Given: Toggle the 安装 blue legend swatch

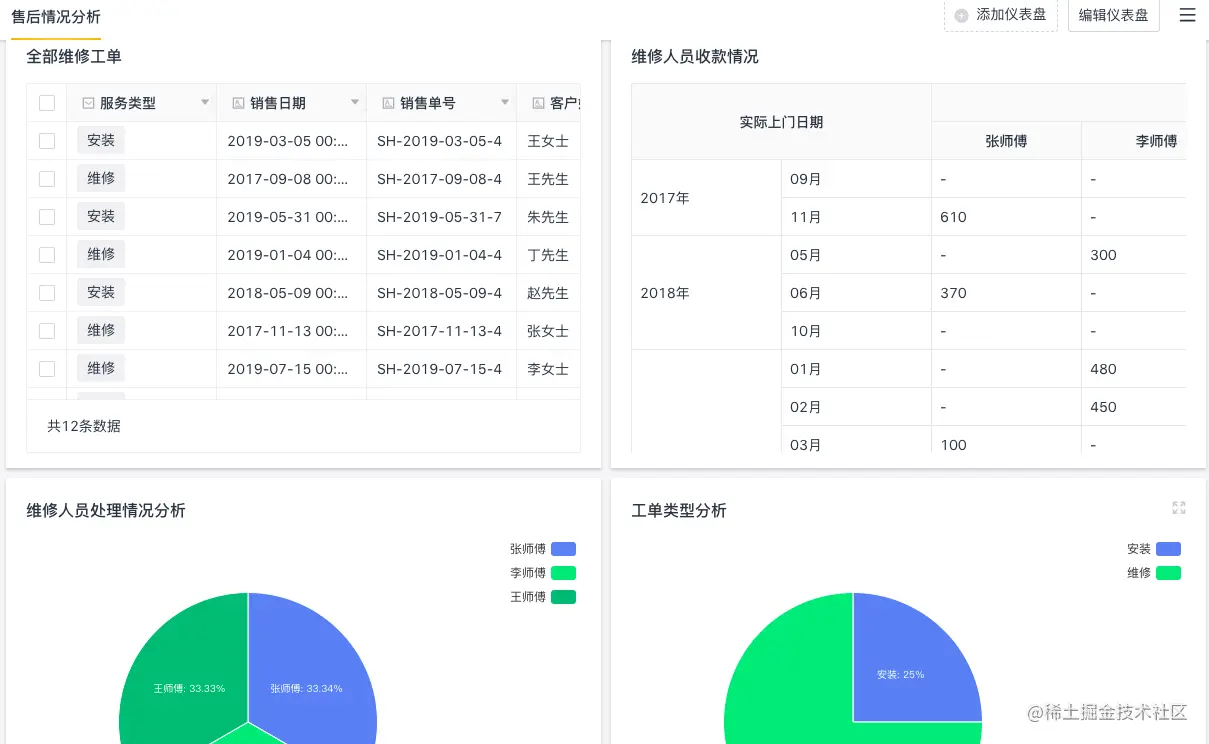Looking at the screenshot, I should tap(1168, 549).
